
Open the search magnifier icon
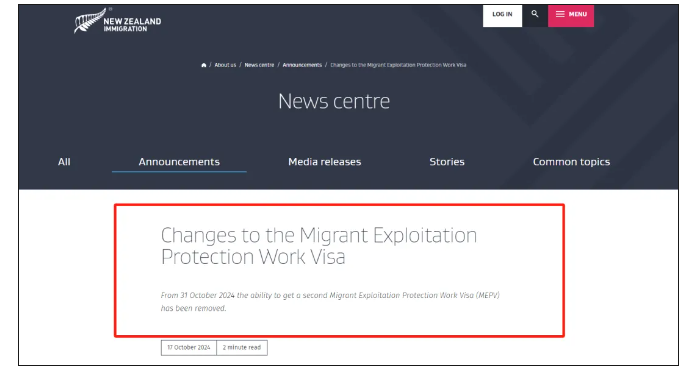pos(535,15)
